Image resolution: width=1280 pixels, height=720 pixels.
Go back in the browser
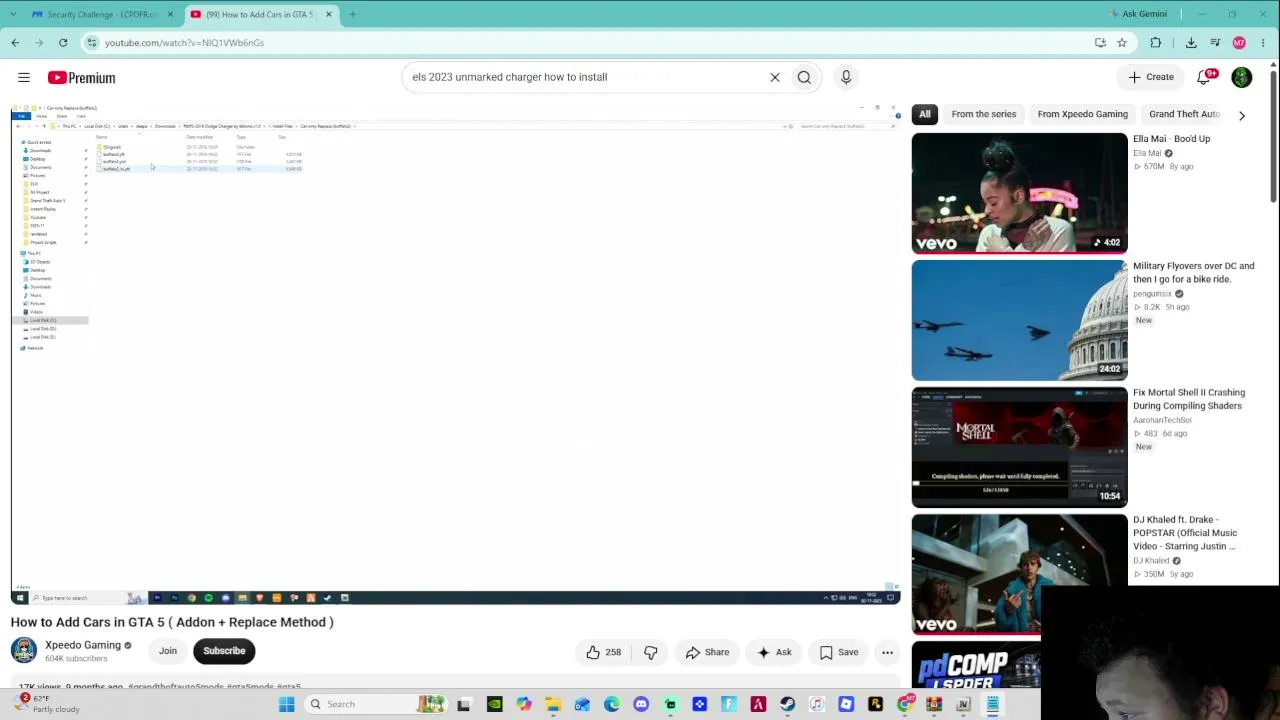pyautogui.click(x=15, y=42)
